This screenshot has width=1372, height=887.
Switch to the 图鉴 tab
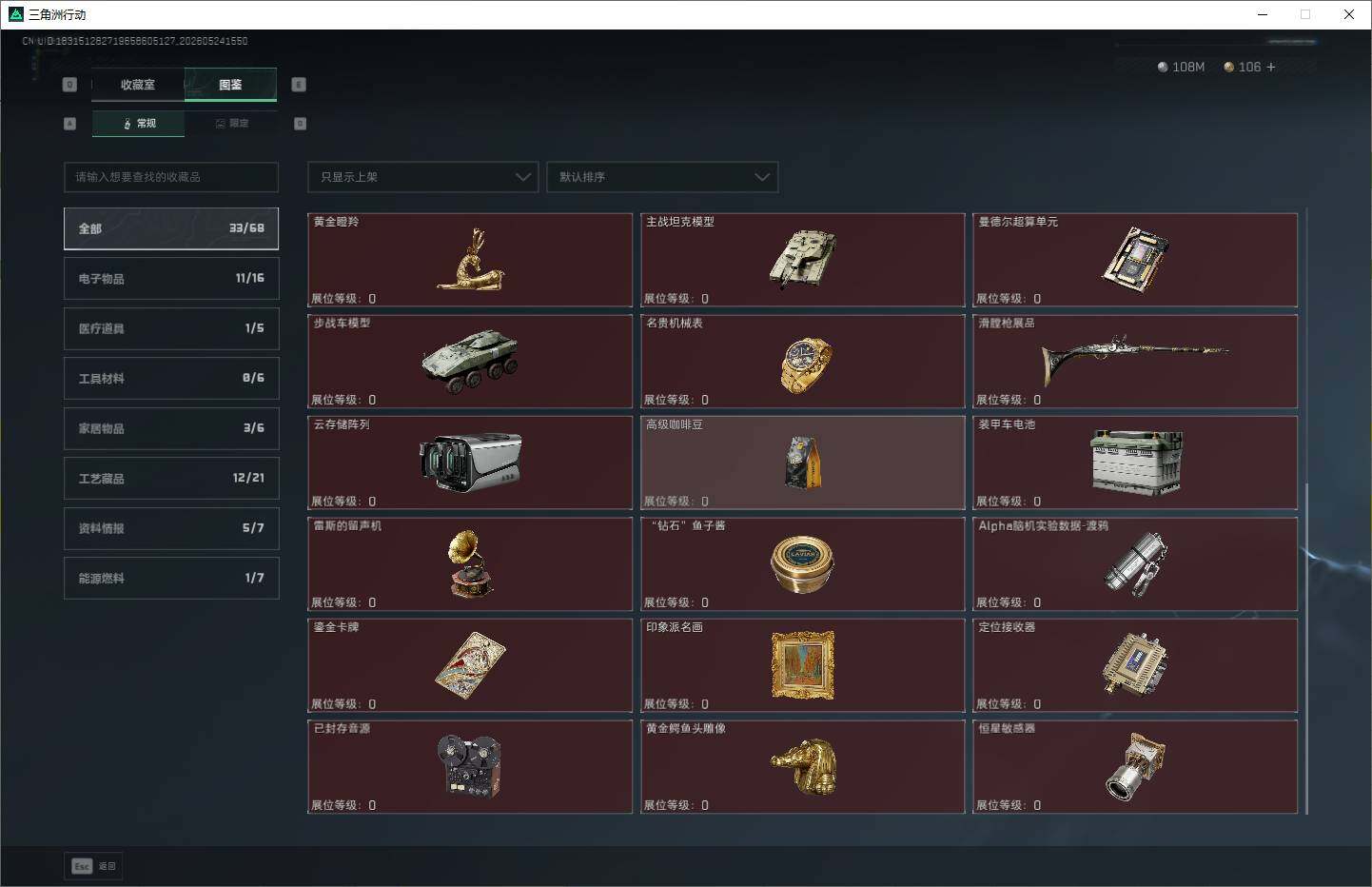point(230,85)
